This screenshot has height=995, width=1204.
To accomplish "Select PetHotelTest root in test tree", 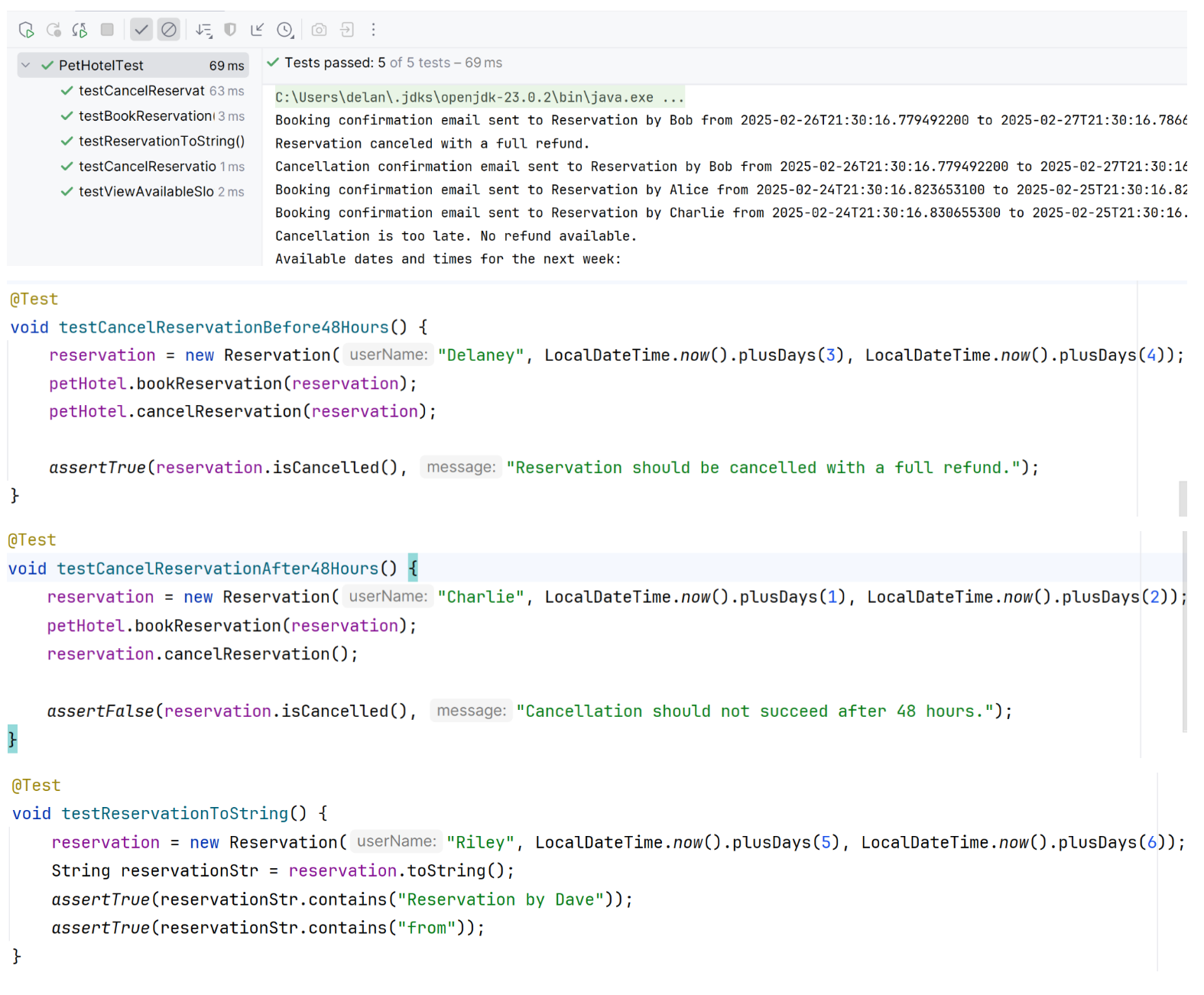I will tap(101, 66).
